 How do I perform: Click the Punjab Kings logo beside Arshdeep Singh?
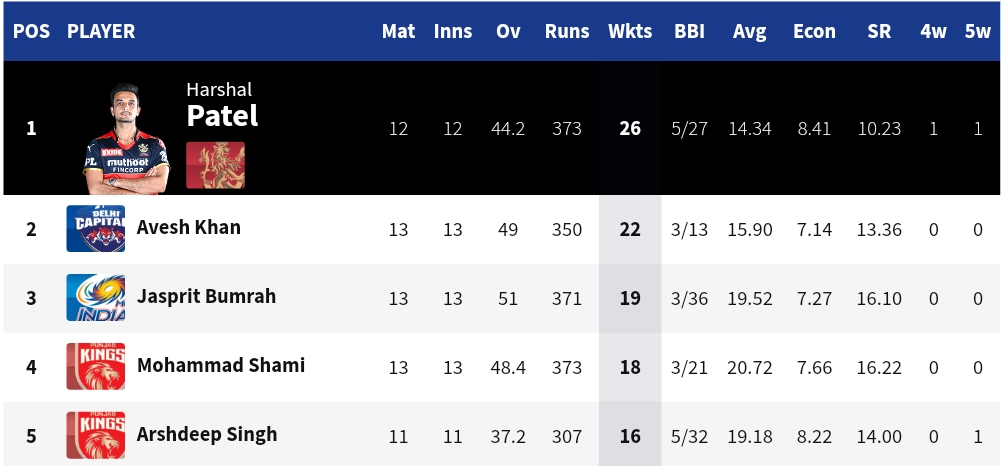coord(96,435)
